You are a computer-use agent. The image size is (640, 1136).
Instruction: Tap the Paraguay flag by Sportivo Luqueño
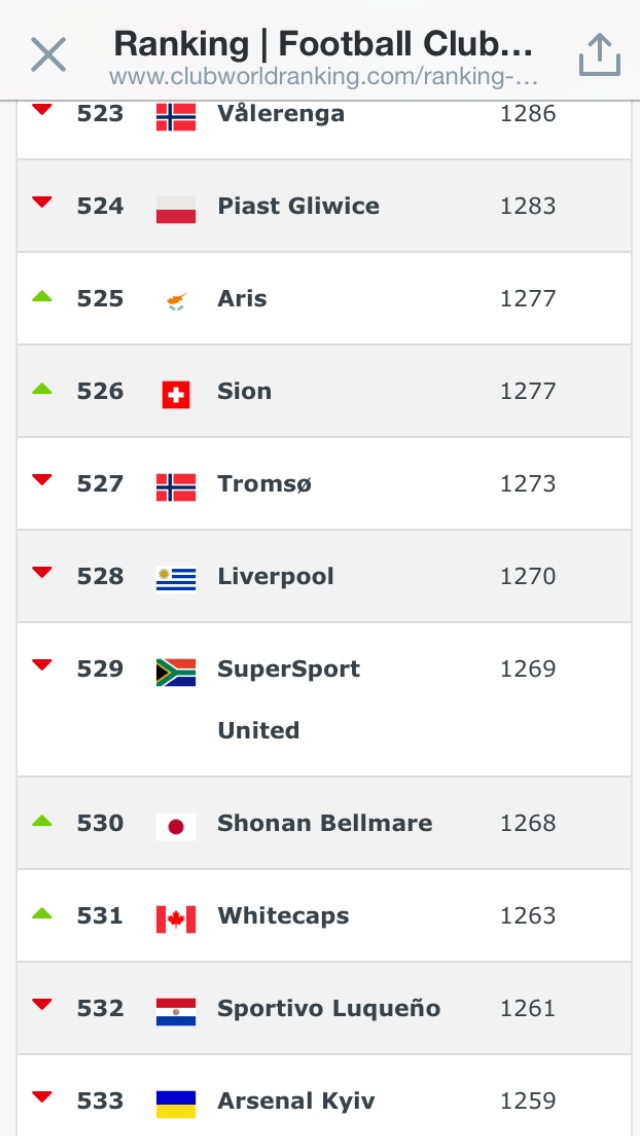coord(176,1011)
